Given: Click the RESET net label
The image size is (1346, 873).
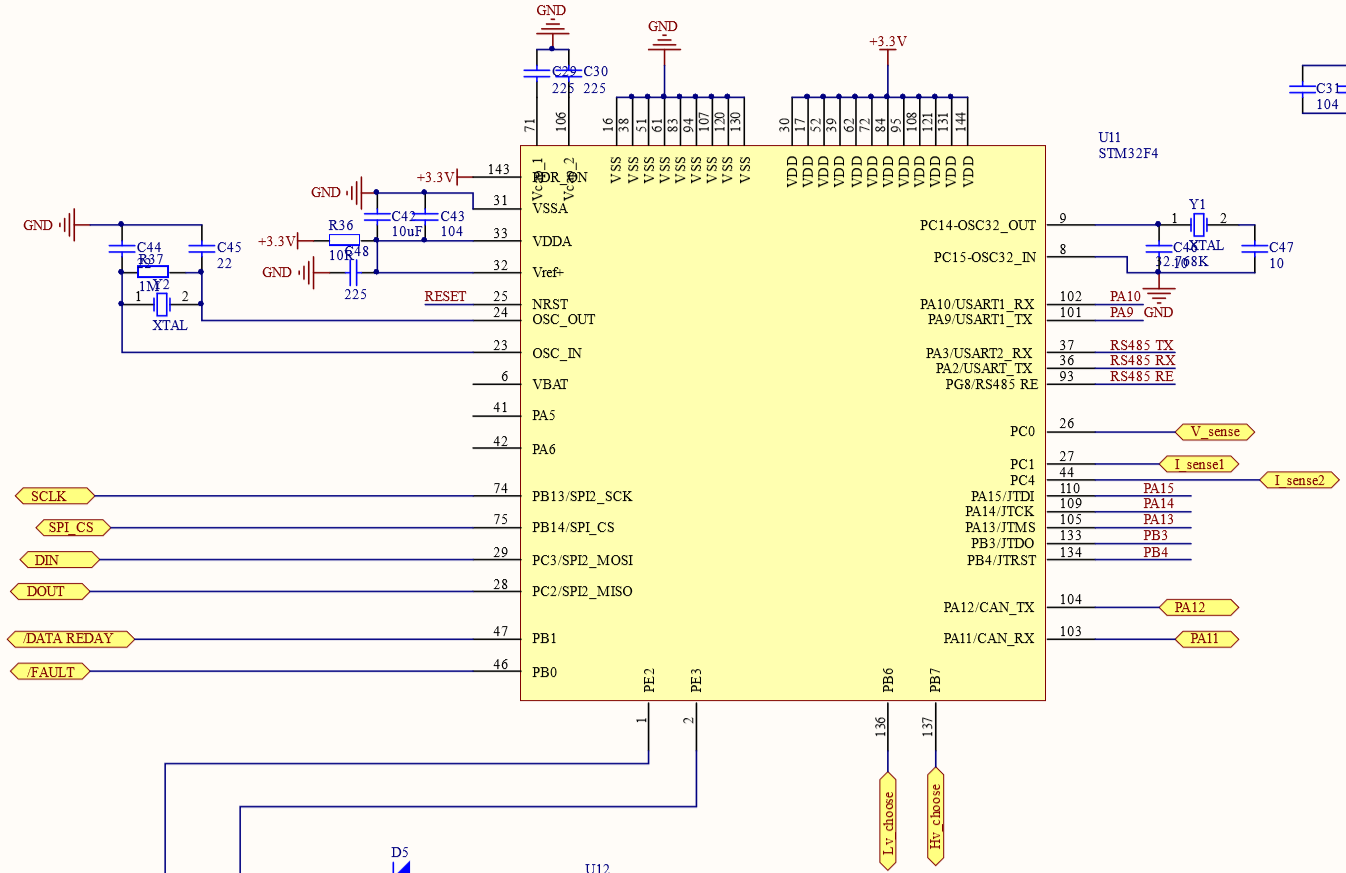Looking at the screenshot, I should (x=445, y=297).
